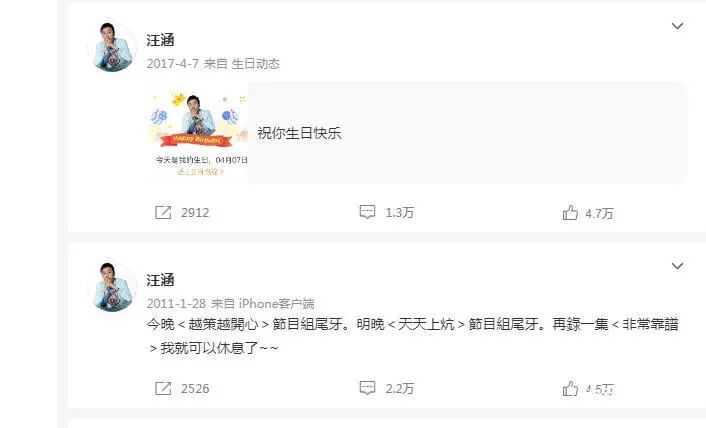The height and width of the screenshot is (428, 706).
Task: Click the 汪涵 username on the 2011 post
Action: point(160,280)
